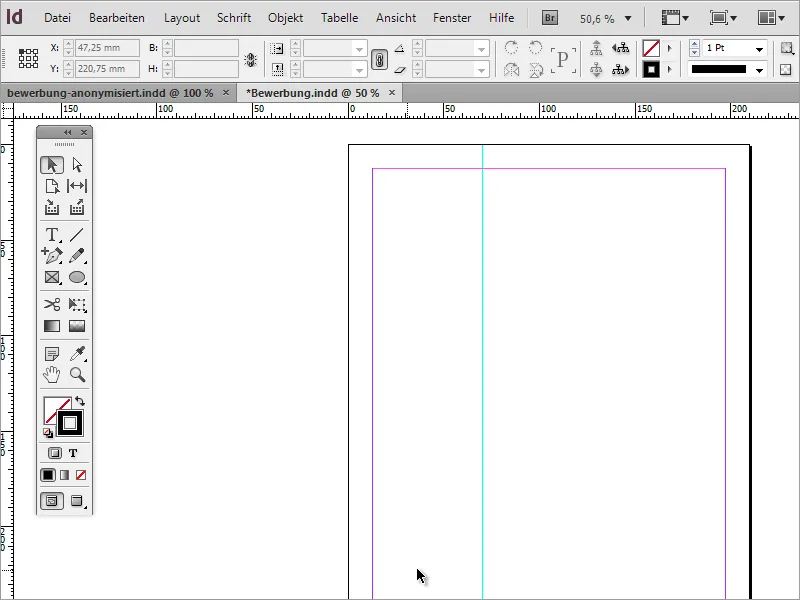800x600 pixels.
Task: Open the Ansicht menu
Action: [396, 18]
